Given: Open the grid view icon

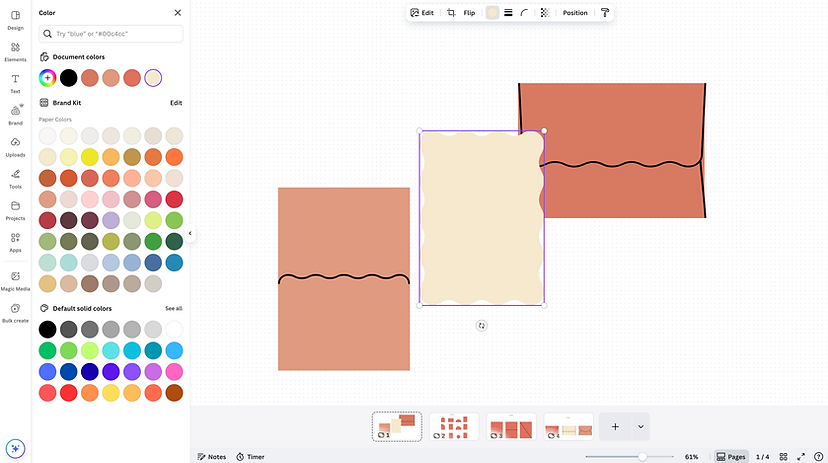Looking at the screenshot, I should (x=784, y=457).
